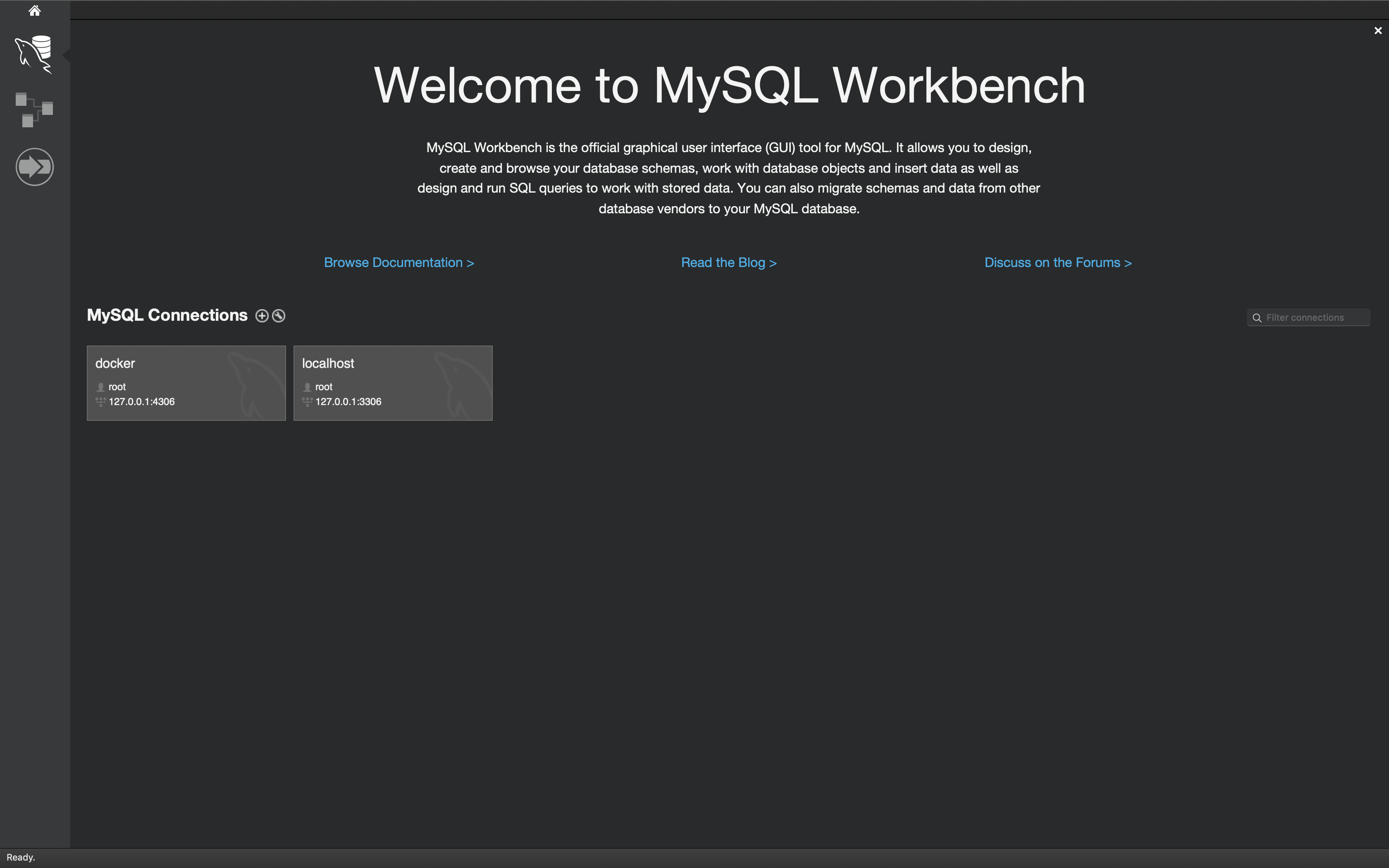Screen dimensions: 1389x868
Task: Click the MySQL Connections heading
Action: [x=167, y=315]
